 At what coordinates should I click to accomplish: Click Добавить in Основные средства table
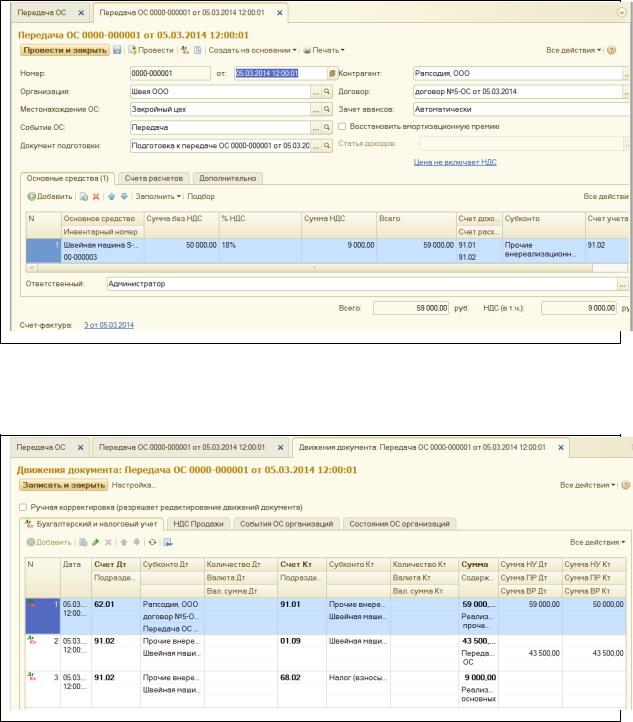point(50,197)
